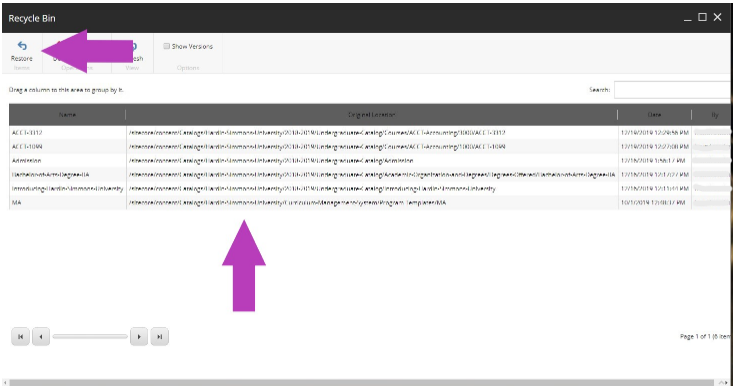The image size is (734, 386).
Task: Go to the next page with the pager
Action: (x=139, y=336)
